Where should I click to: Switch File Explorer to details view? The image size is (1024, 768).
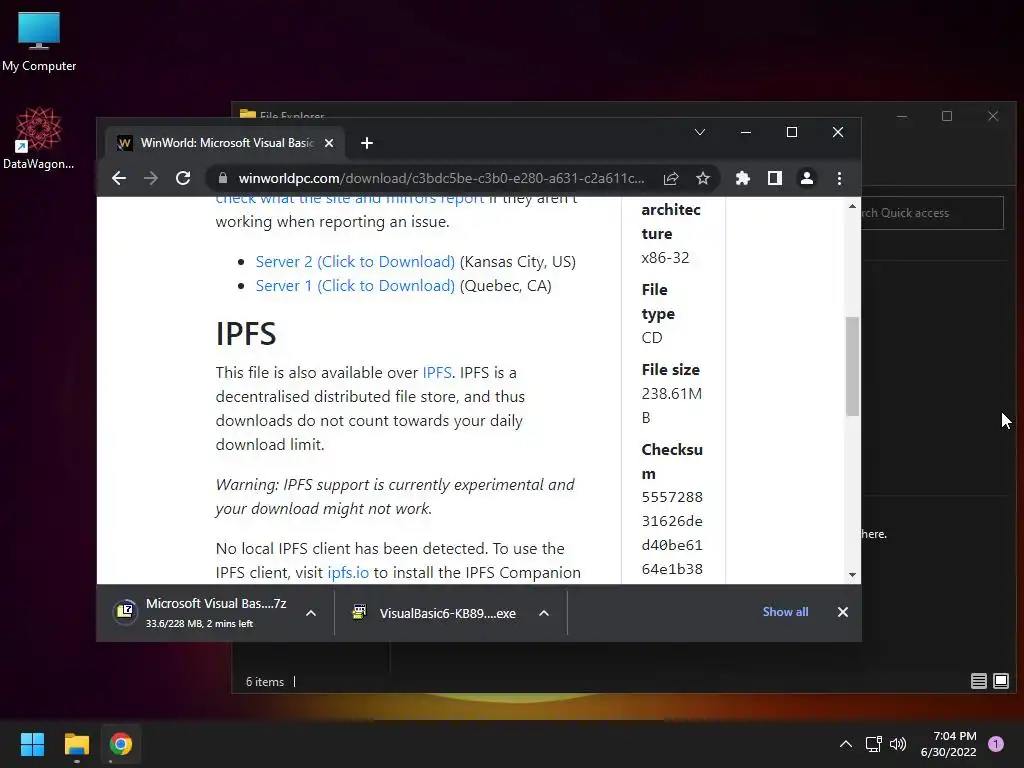point(978,682)
